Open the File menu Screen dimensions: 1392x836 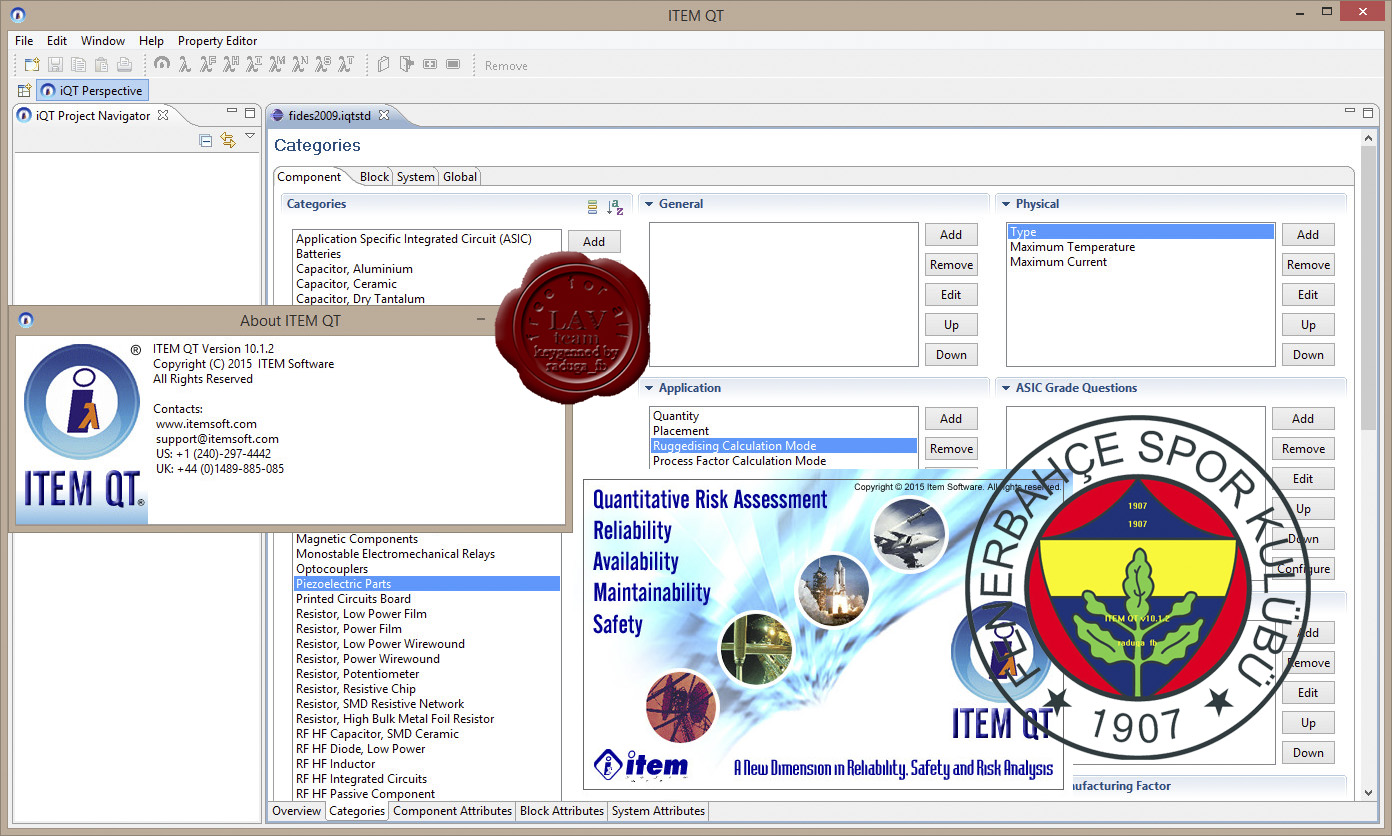(24, 41)
